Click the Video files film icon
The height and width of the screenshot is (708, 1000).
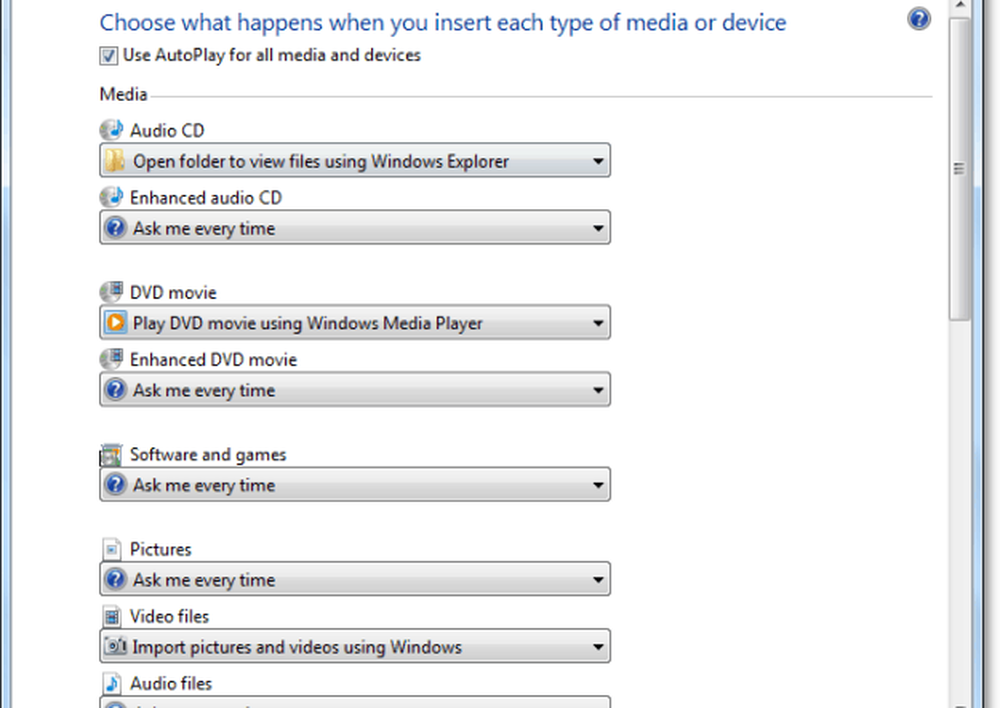click(x=112, y=616)
